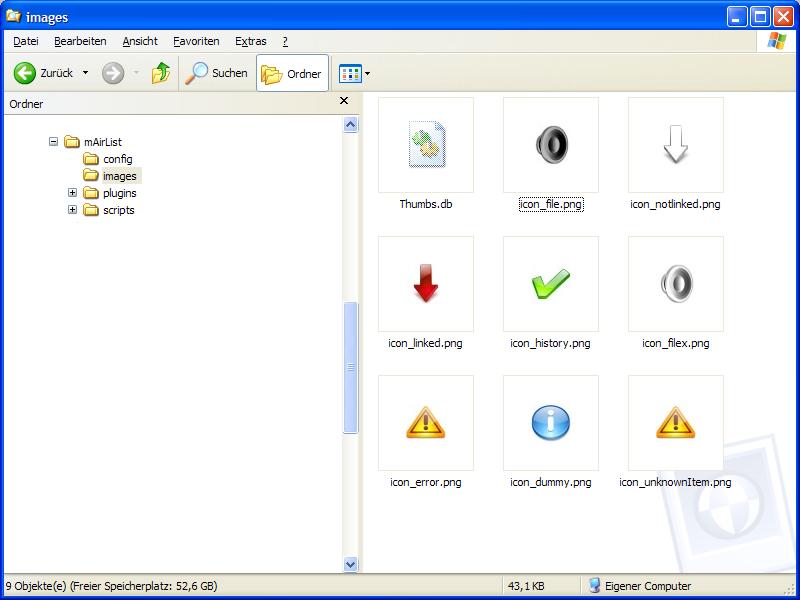Open the Extras menu
Image resolution: width=800 pixels, height=600 pixels.
[250, 41]
